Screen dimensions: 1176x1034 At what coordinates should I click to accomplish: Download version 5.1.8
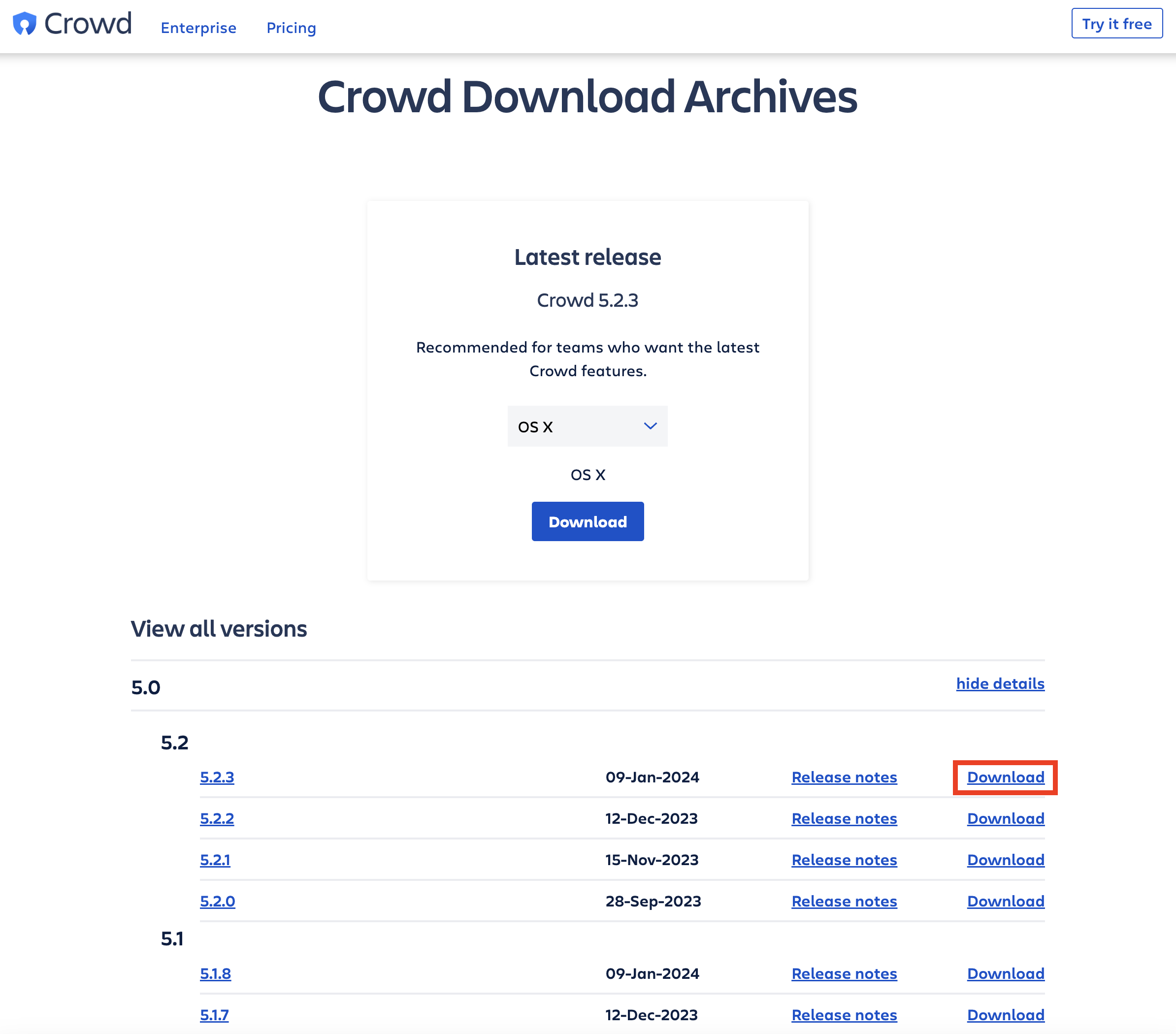coord(1005,973)
